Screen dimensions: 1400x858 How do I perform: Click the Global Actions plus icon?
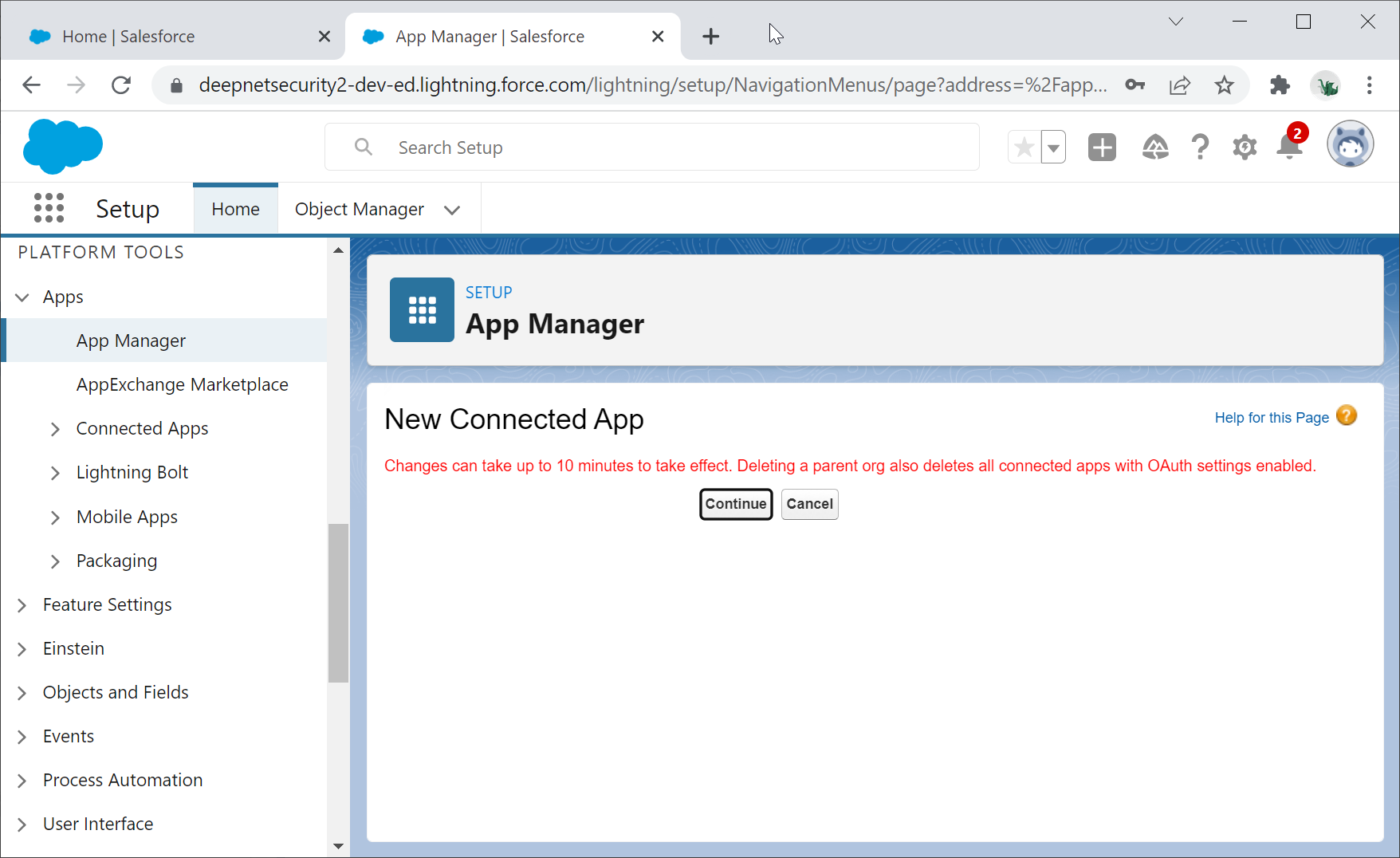tap(1102, 148)
